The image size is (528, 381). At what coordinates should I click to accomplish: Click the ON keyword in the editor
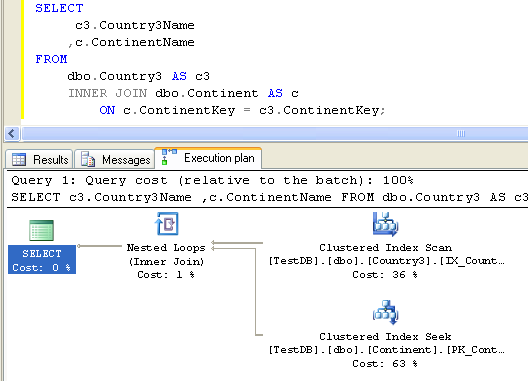click(x=107, y=110)
